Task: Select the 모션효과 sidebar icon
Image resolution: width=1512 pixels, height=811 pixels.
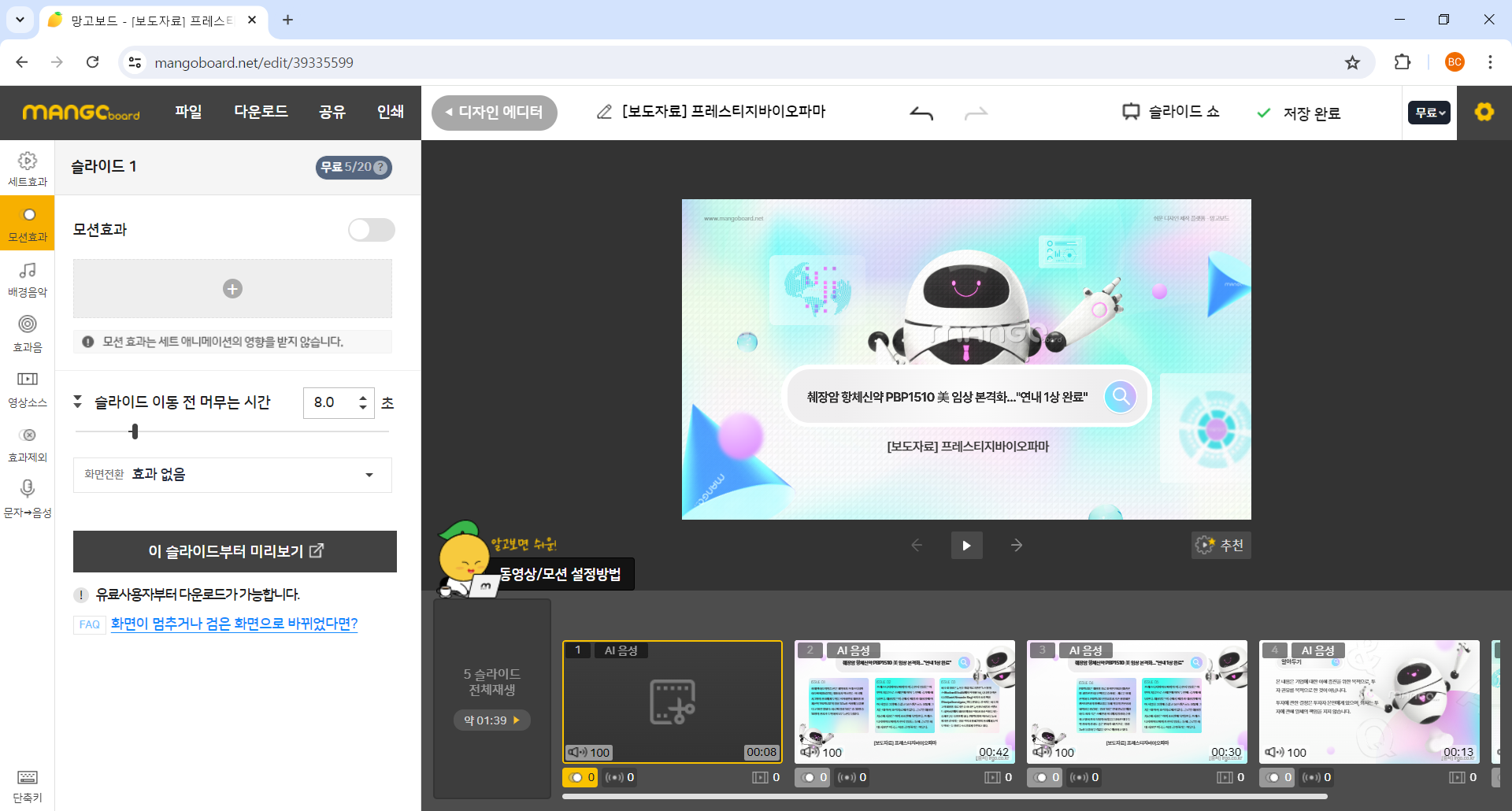Action: pos(28,224)
